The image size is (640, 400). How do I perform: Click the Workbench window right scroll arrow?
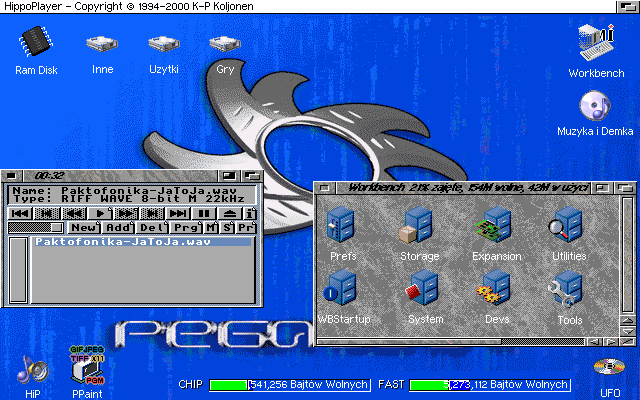[611, 342]
